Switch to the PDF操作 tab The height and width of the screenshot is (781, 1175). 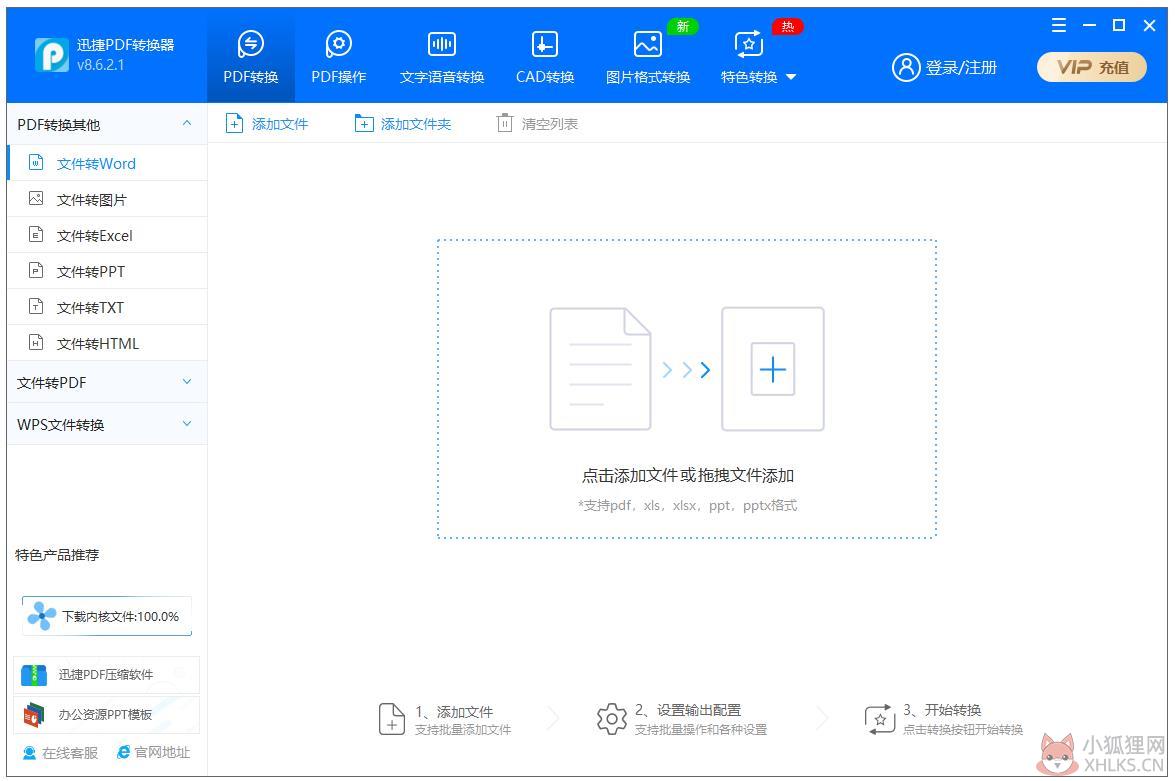coord(339,57)
